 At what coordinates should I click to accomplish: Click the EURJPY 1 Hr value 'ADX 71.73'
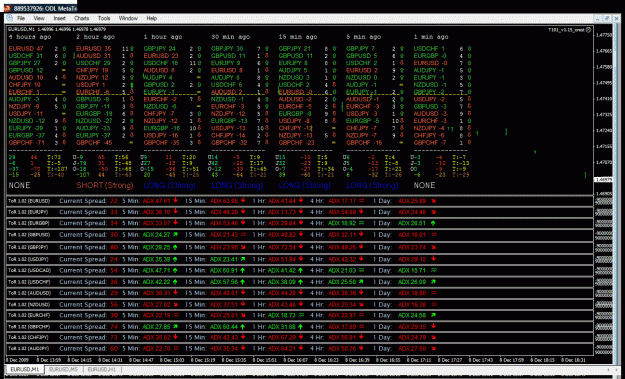pyautogui.click(x=282, y=212)
